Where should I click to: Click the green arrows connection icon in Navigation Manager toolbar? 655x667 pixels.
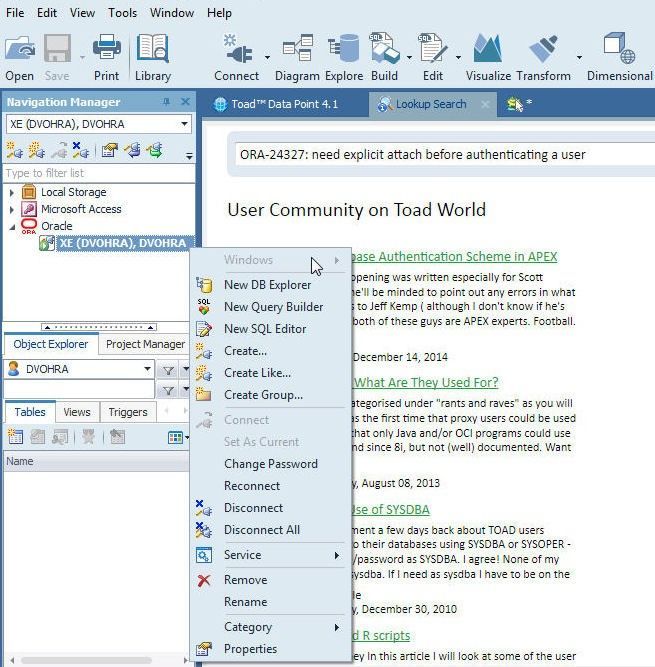[155, 150]
